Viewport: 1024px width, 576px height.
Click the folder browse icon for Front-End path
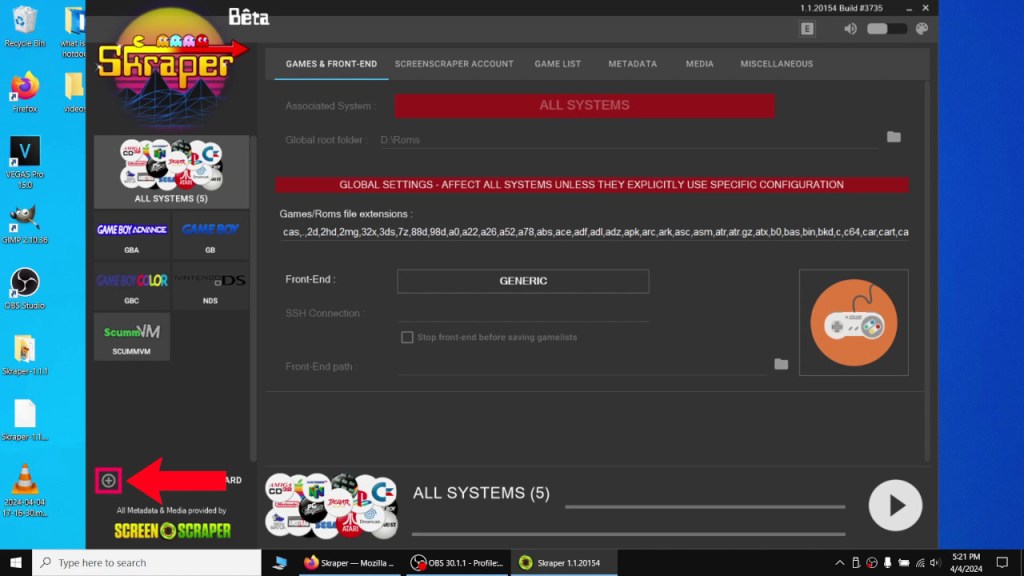781,365
